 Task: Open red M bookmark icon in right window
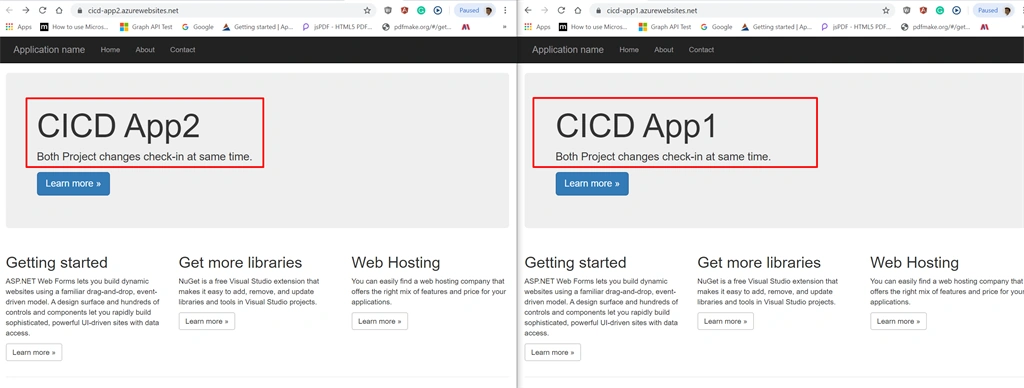pyautogui.click(x=984, y=27)
